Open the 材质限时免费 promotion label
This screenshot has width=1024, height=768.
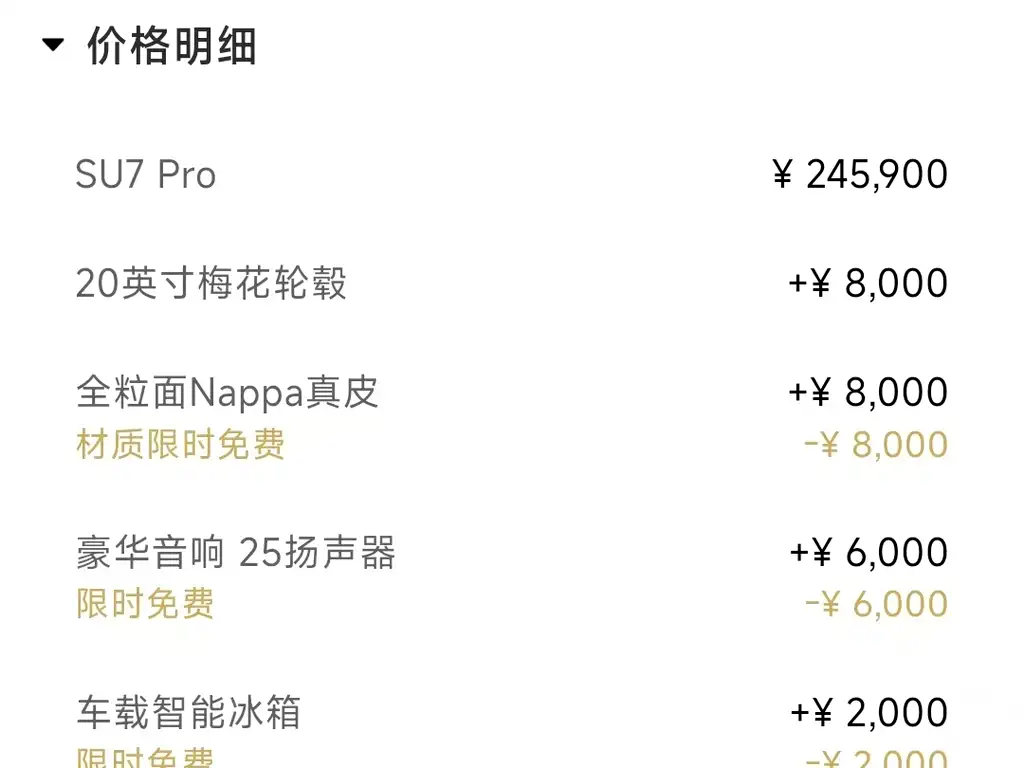tap(180, 445)
